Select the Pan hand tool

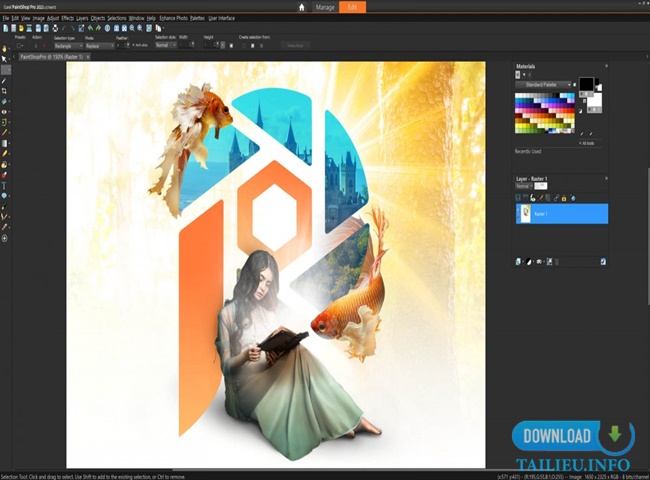(x=4, y=49)
